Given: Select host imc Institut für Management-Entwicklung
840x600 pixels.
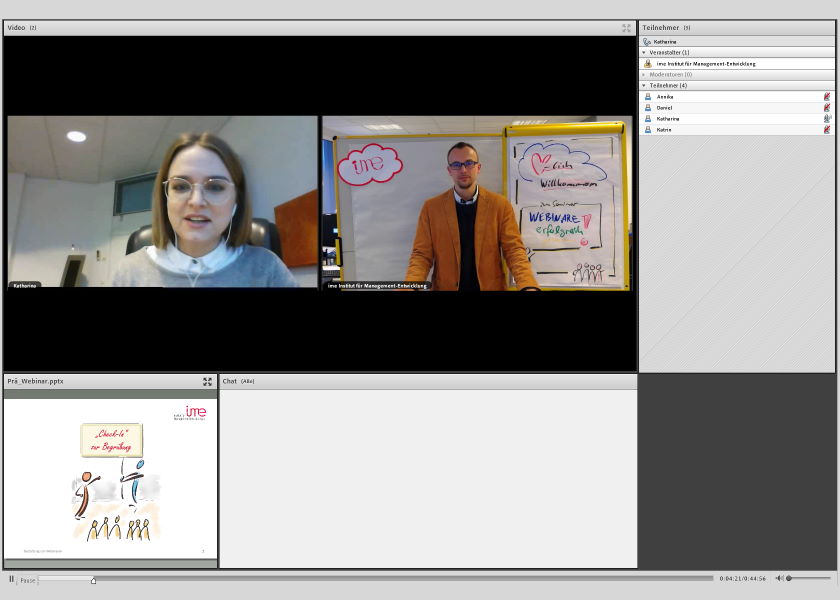Looking at the screenshot, I should point(737,64).
